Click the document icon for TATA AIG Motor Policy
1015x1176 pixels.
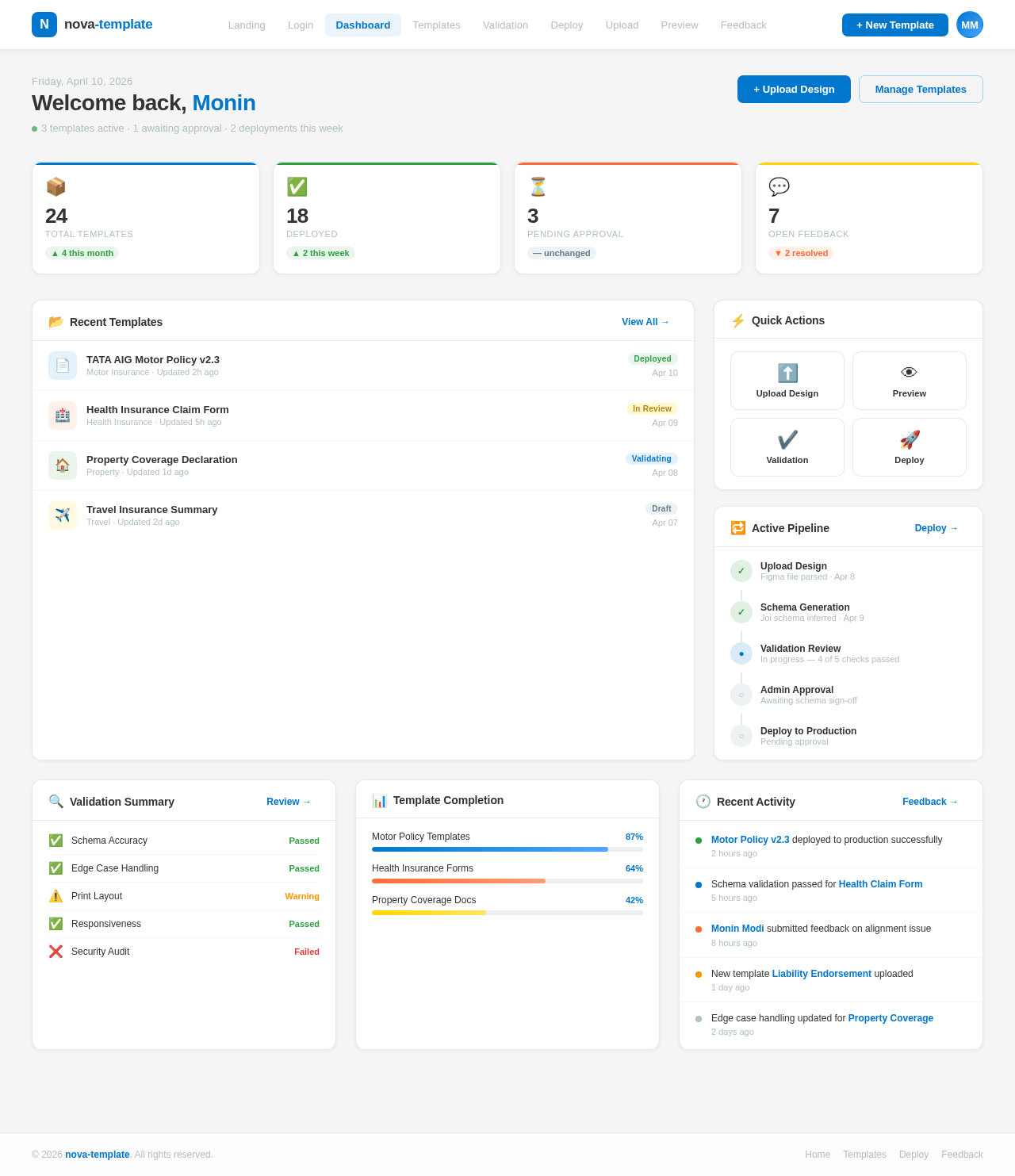(63, 366)
